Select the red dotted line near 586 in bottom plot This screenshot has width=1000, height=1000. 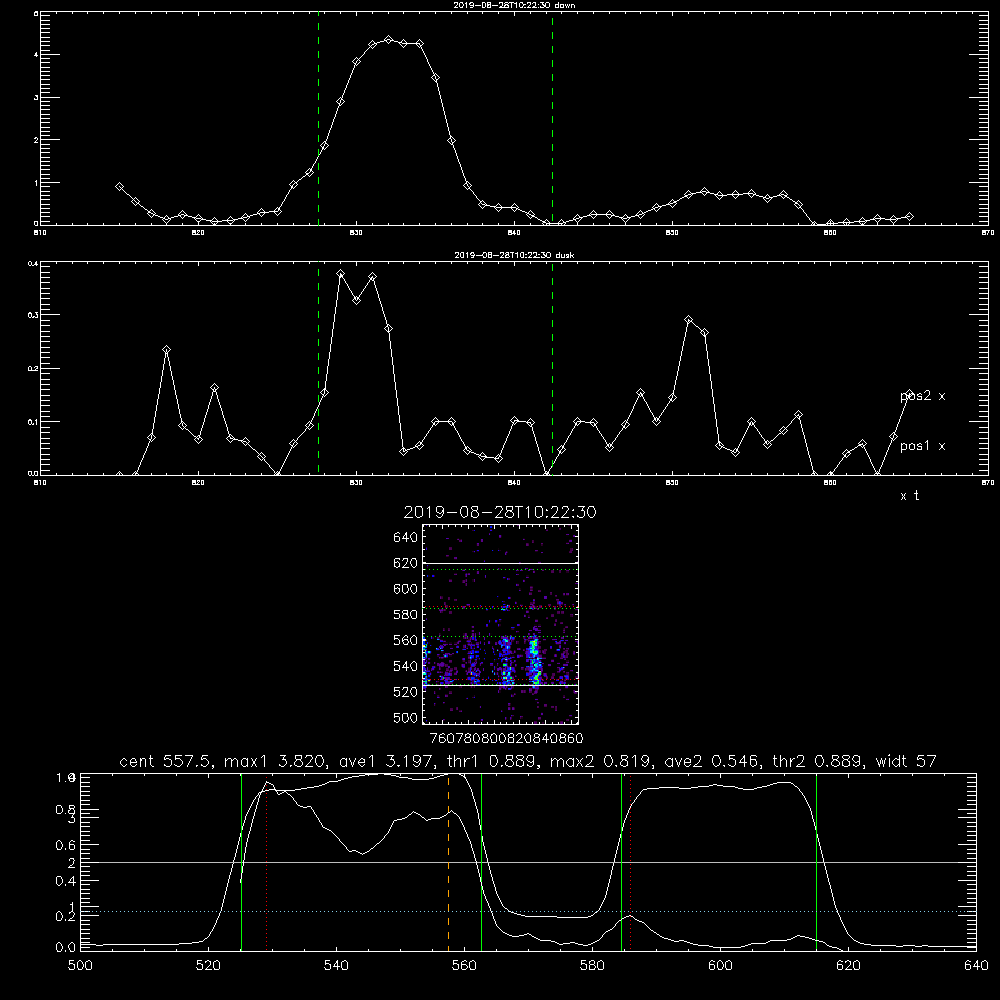pos(630,861)
